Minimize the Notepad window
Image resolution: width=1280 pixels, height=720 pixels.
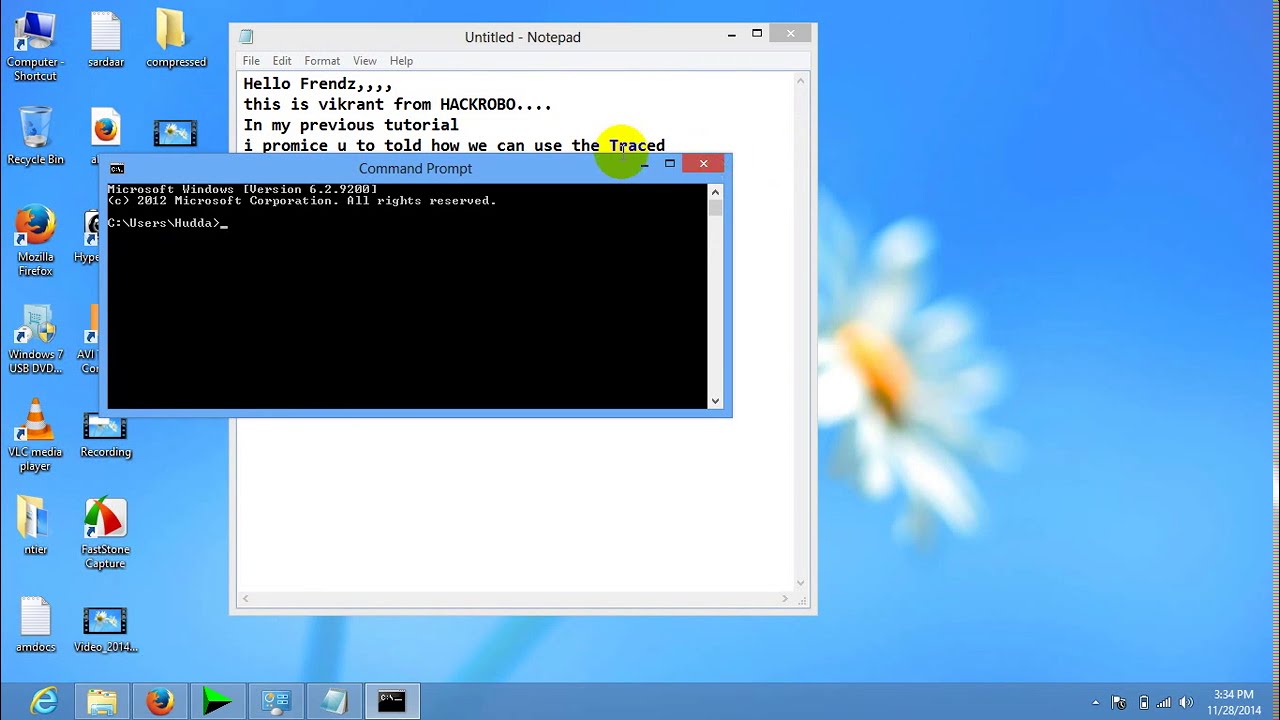coord(732,34)
